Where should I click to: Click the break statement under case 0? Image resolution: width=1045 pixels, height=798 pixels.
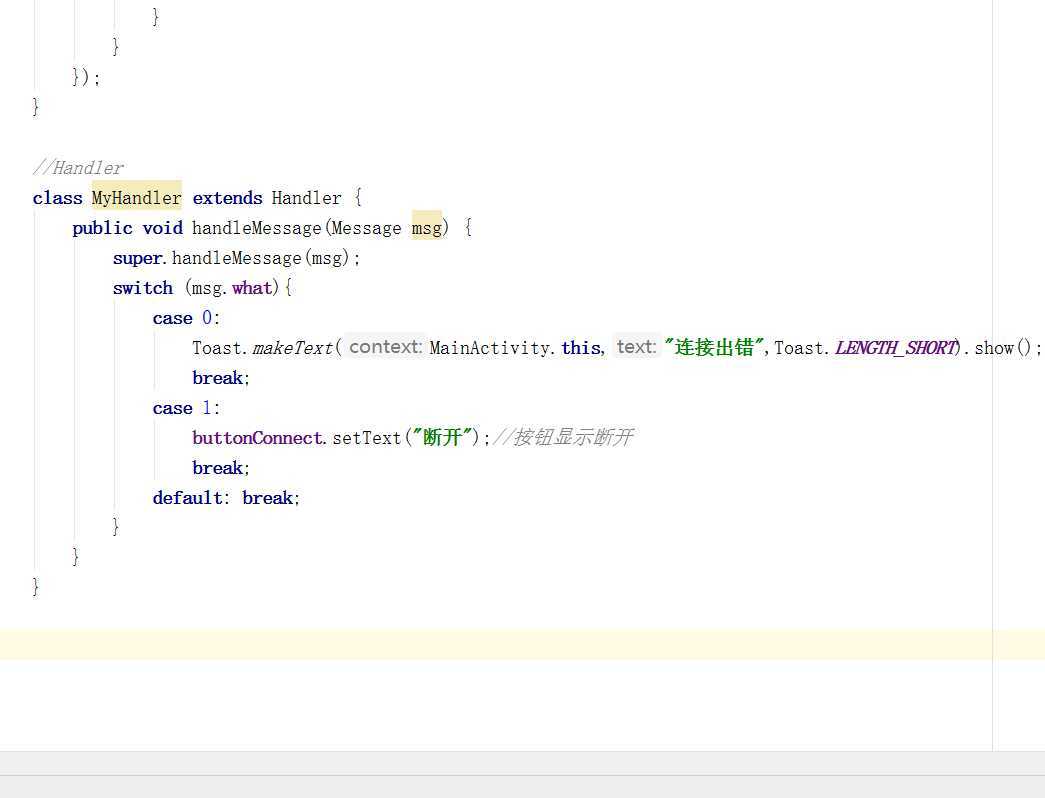tap(221, 378)
